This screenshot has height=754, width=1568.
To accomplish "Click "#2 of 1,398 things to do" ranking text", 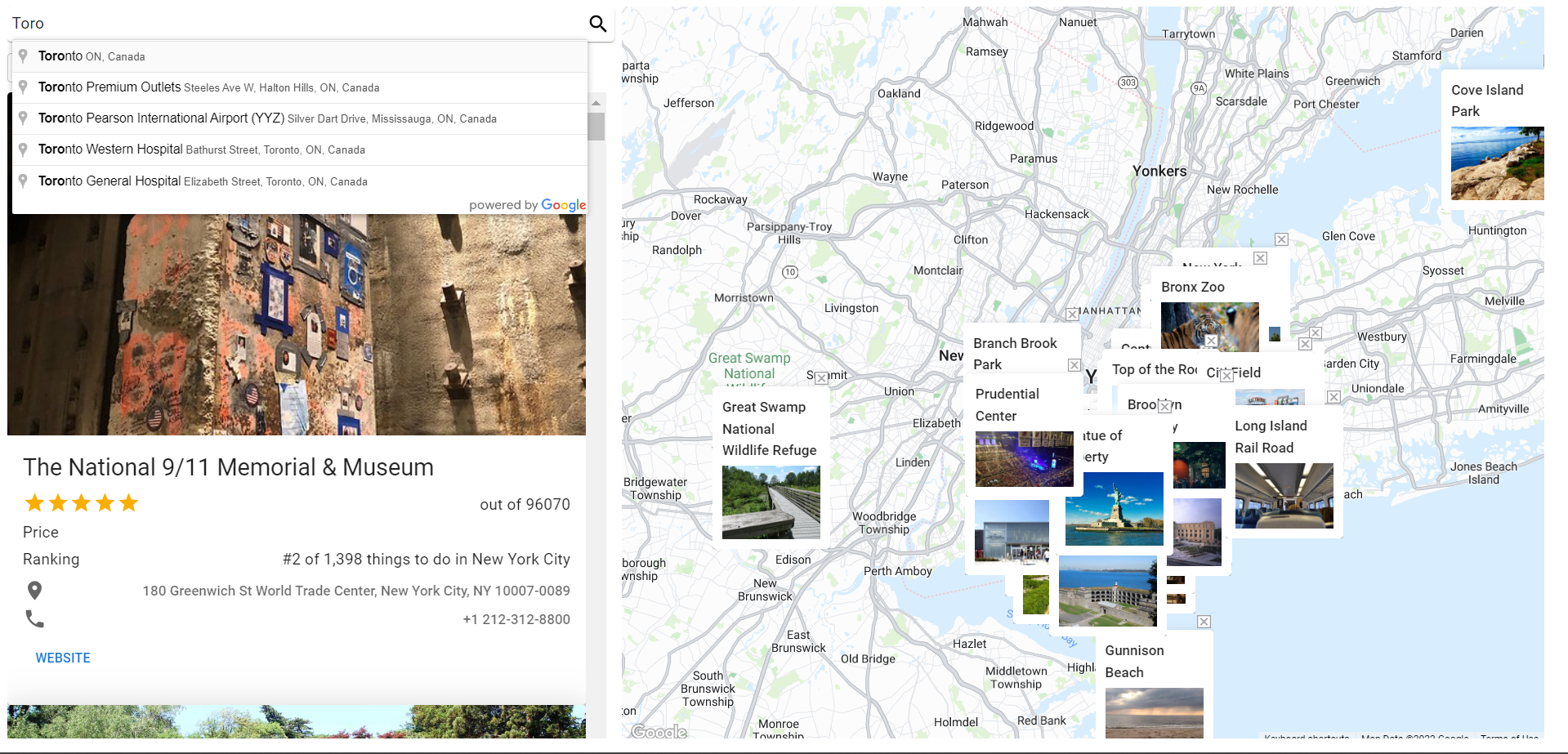I will pos(427,559).
